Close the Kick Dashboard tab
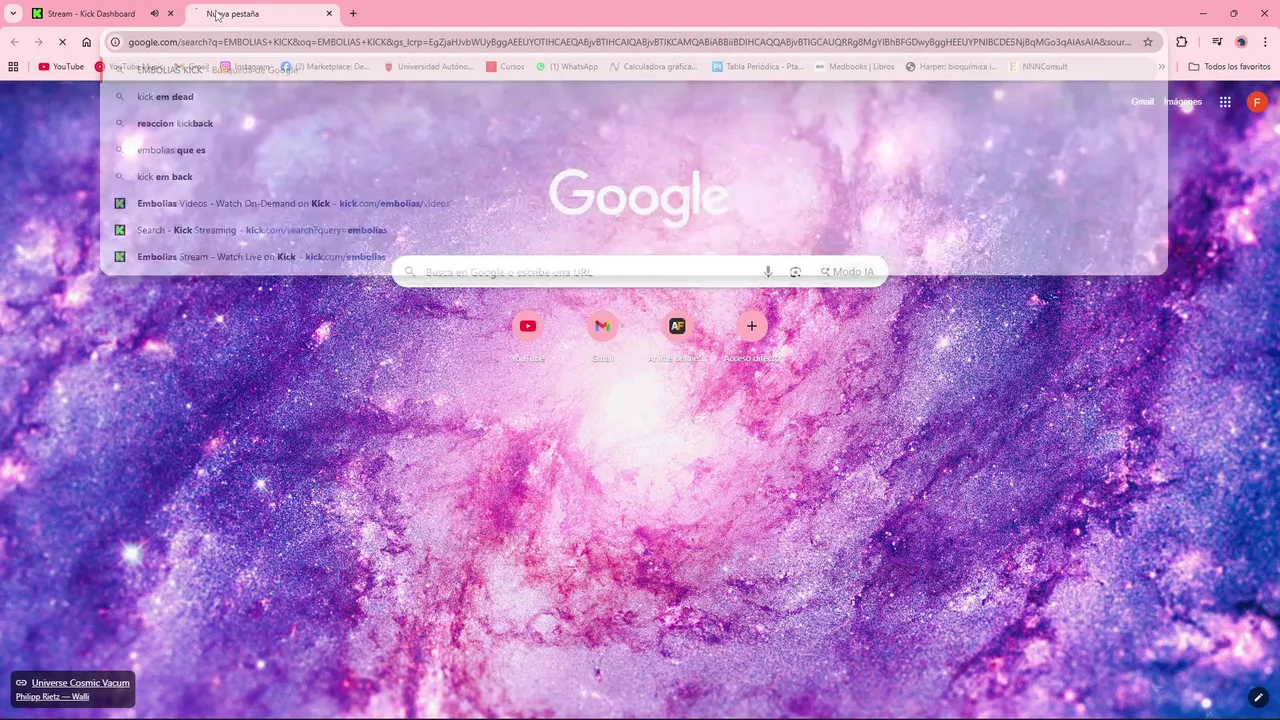1280x720 pixels. tap(171, 14)
